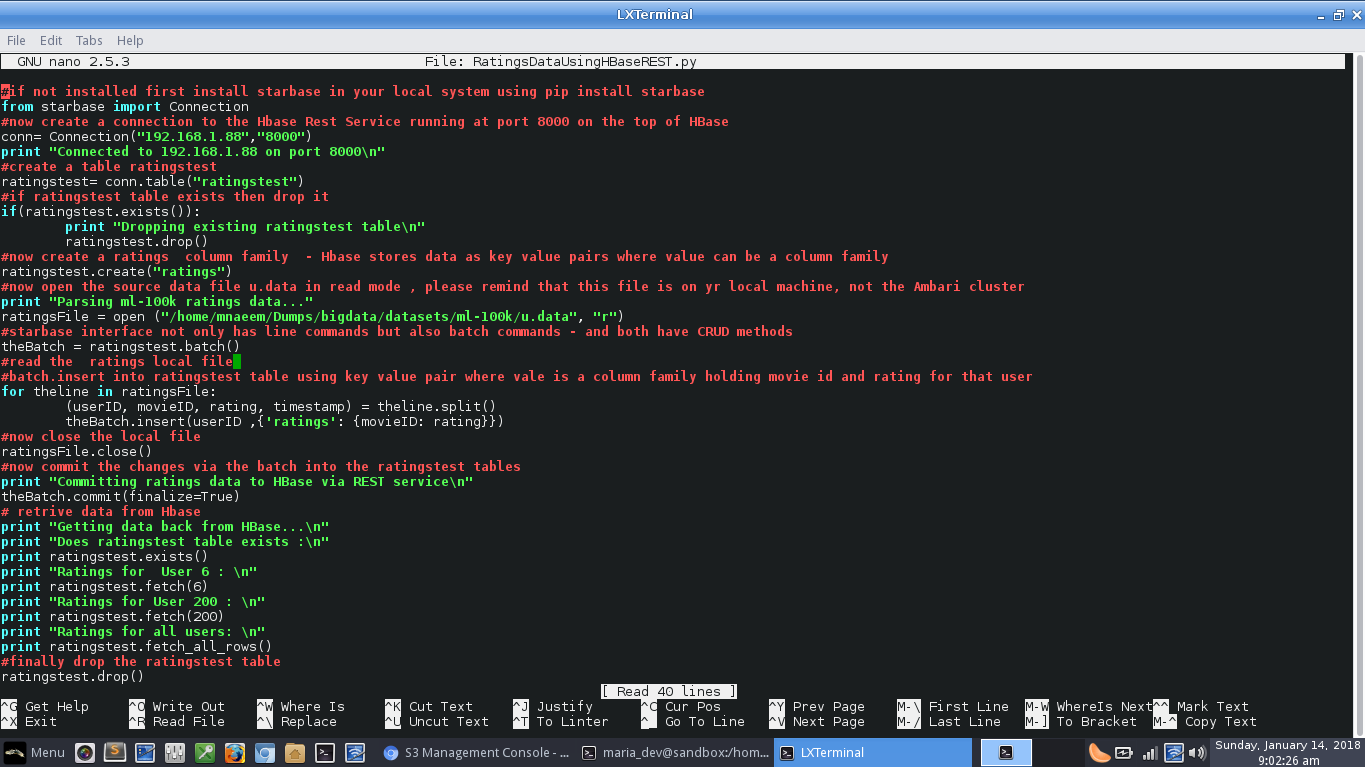Switch to maria_dev@sandbox terminal window
This screenshot has width=1365, height=767.
click(676, 752)
